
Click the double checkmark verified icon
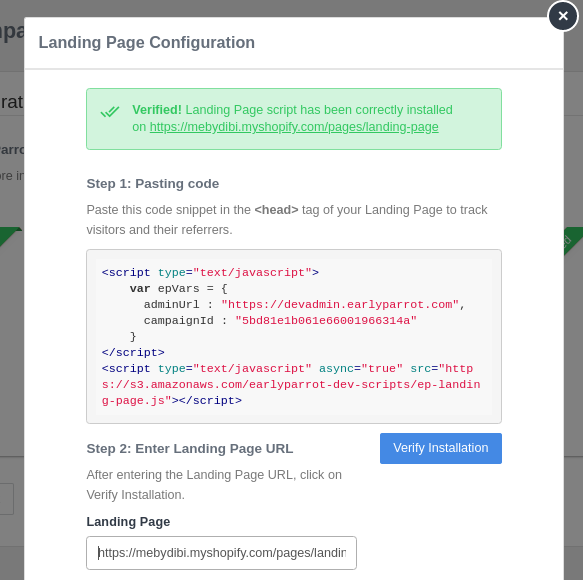[x=110, y=112]
